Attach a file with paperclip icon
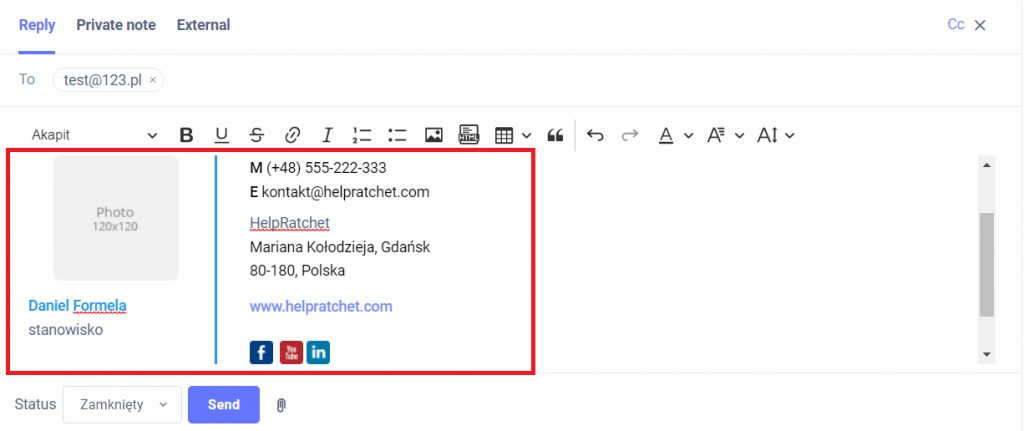The width and height of the screenshot is (1024, 431). pyautogui.click(x=281, y=405)
